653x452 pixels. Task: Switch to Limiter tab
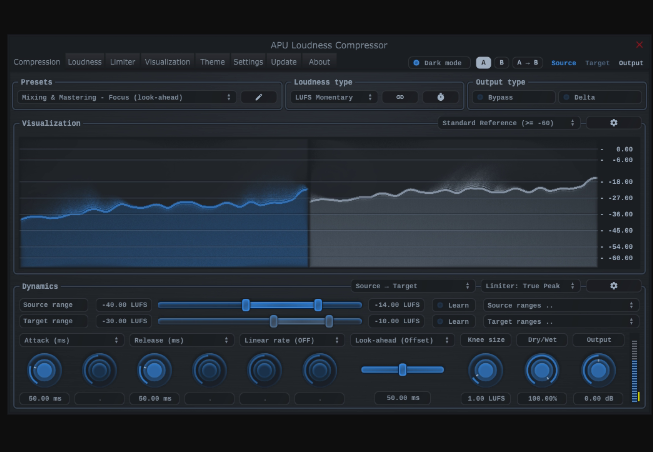[122, 62]
